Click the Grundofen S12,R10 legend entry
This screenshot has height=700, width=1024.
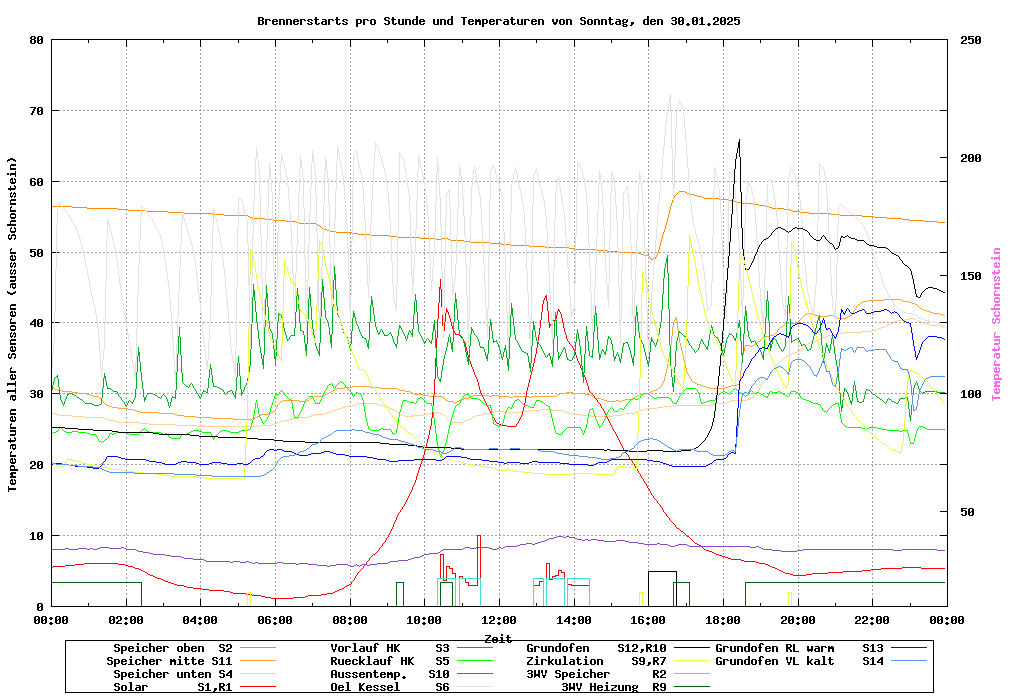tap(596, 648)
